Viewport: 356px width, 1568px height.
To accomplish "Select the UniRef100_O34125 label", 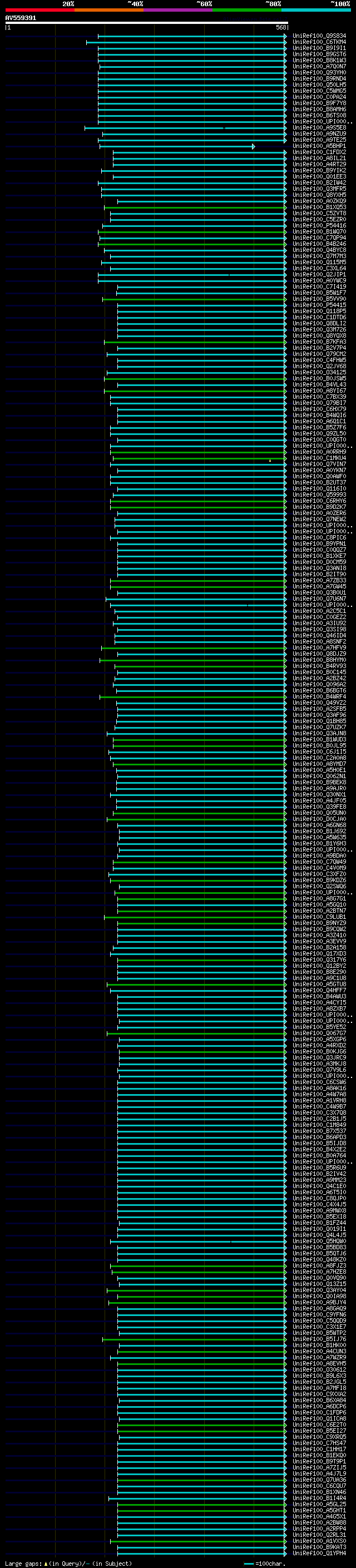I will point(319,373).
